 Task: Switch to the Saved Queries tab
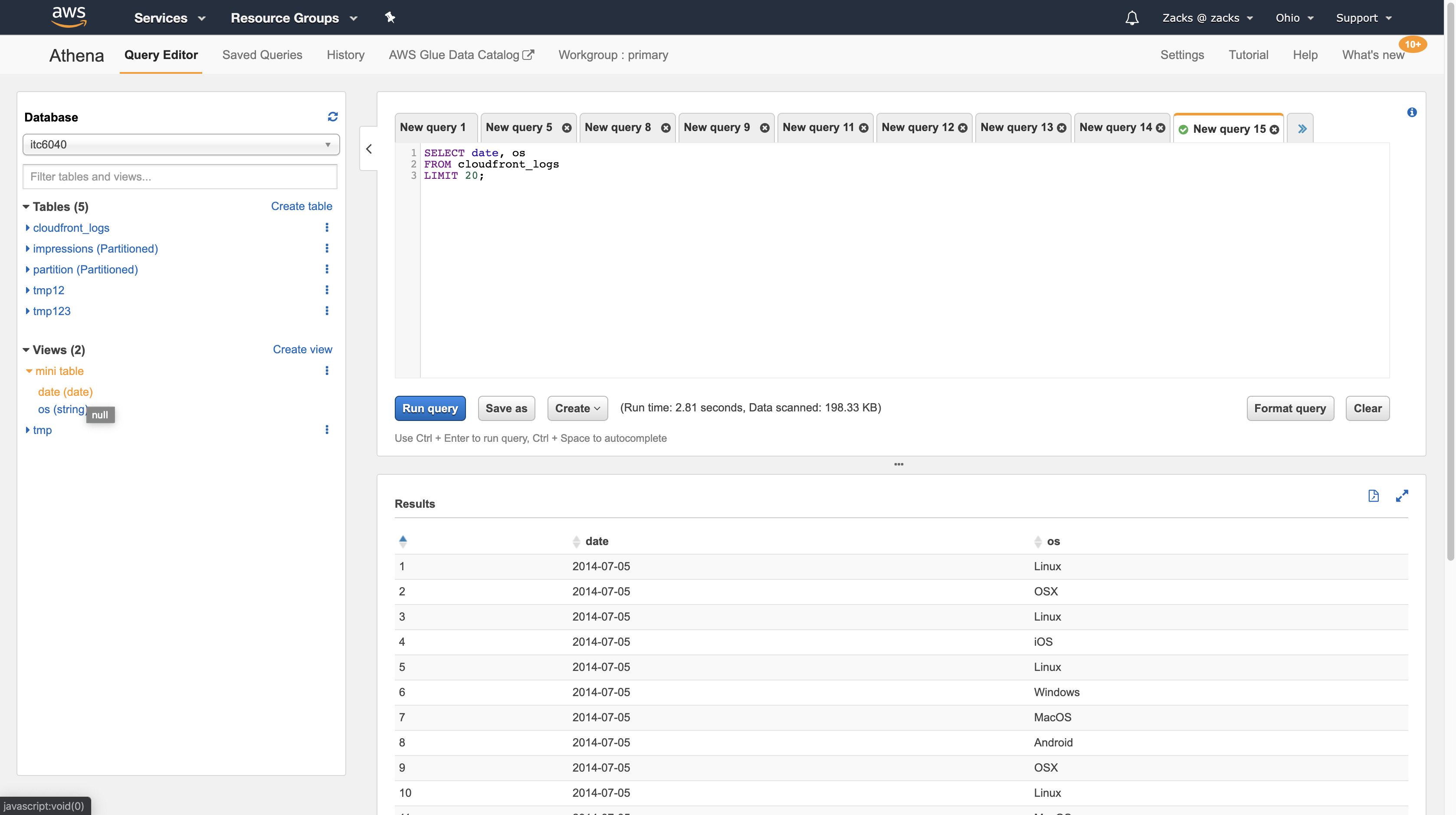coord(262,55)
